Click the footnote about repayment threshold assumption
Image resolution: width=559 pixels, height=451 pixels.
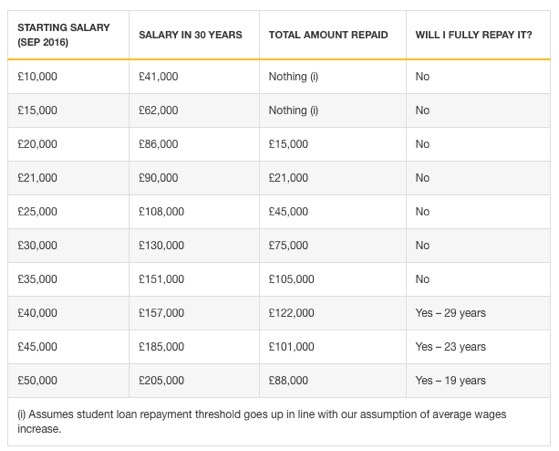tap(262, 421)
